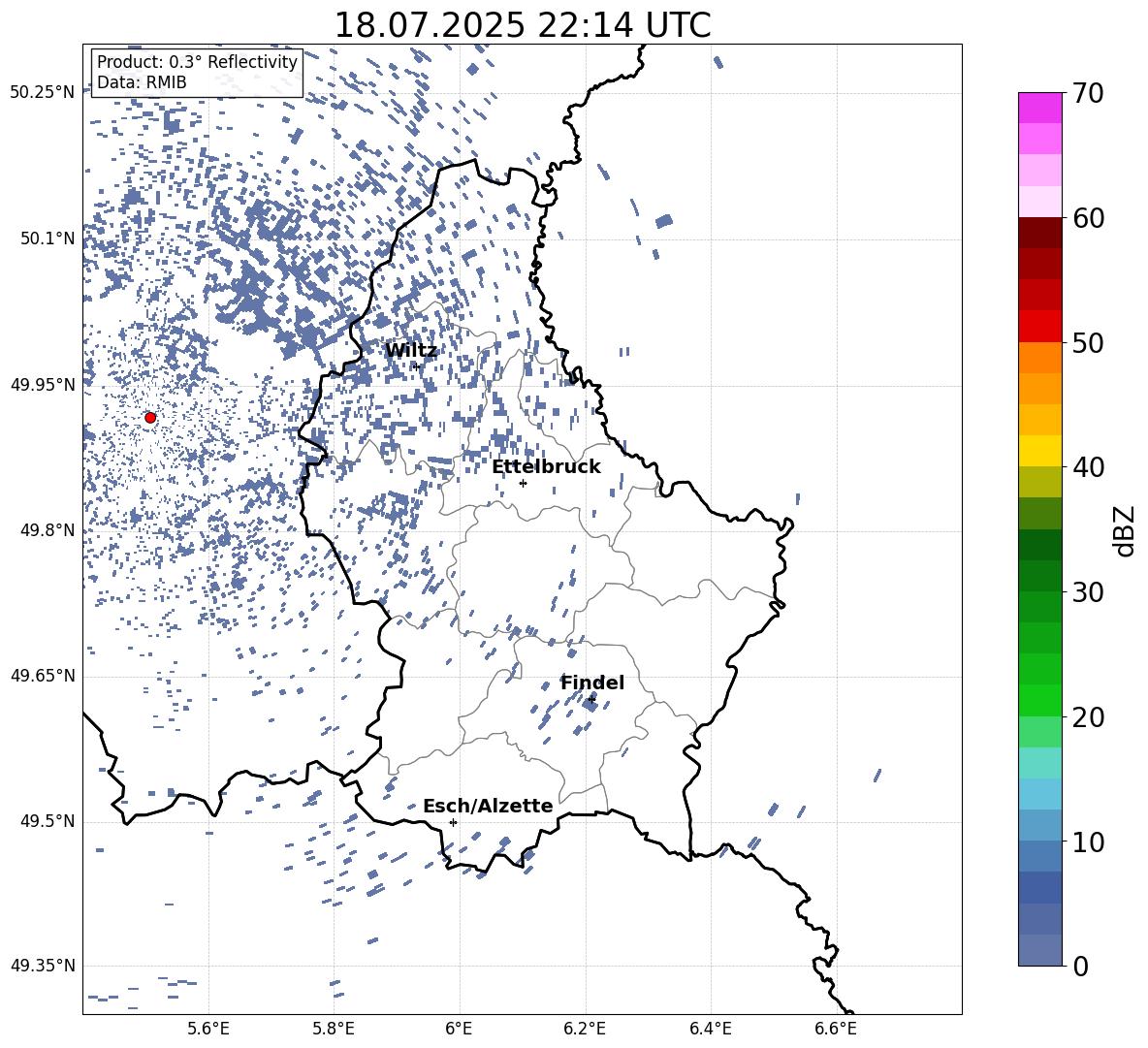Click the colorbar value 10
Screen dimensions: 1148x1048
tap(1089, 842)
